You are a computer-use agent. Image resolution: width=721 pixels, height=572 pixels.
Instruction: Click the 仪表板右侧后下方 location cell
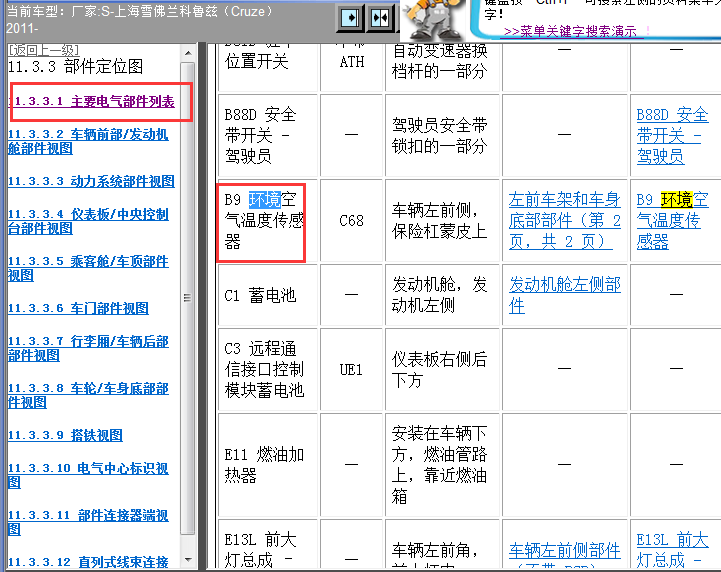point(443,369)
